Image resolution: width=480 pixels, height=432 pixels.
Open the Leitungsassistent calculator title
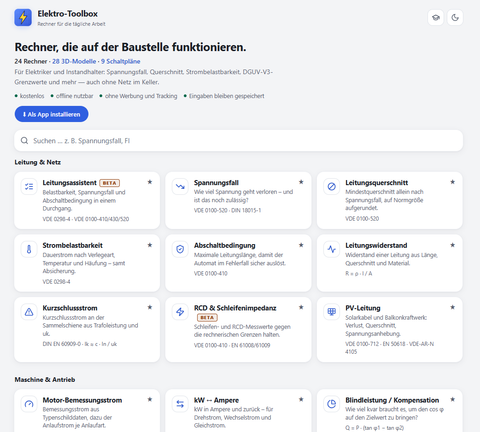[69, 183]
